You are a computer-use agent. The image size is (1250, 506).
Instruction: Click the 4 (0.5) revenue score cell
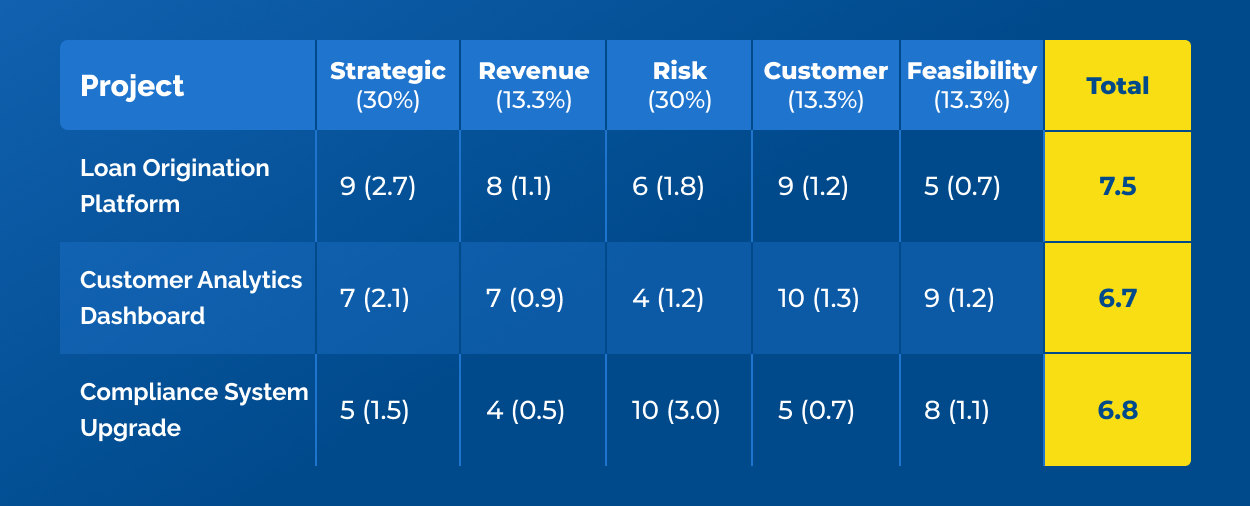tap(525, 411)
